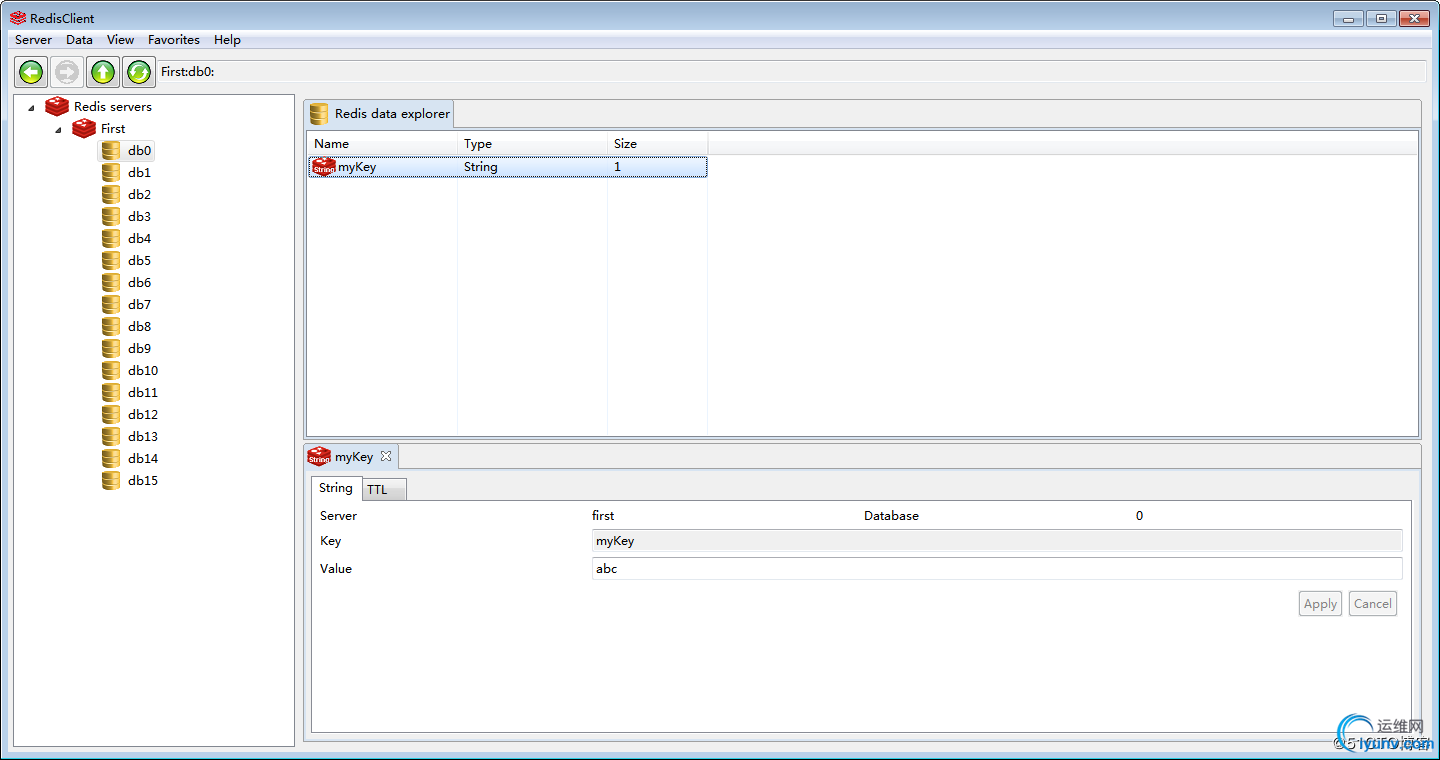Select the First server label
The image size is (1440, 760).
[x=113, y=129]
